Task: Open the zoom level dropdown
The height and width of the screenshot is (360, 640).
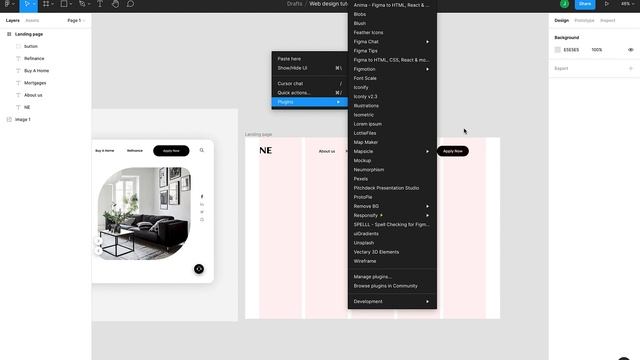Action: pyautogui.click(x=627, y=4)
